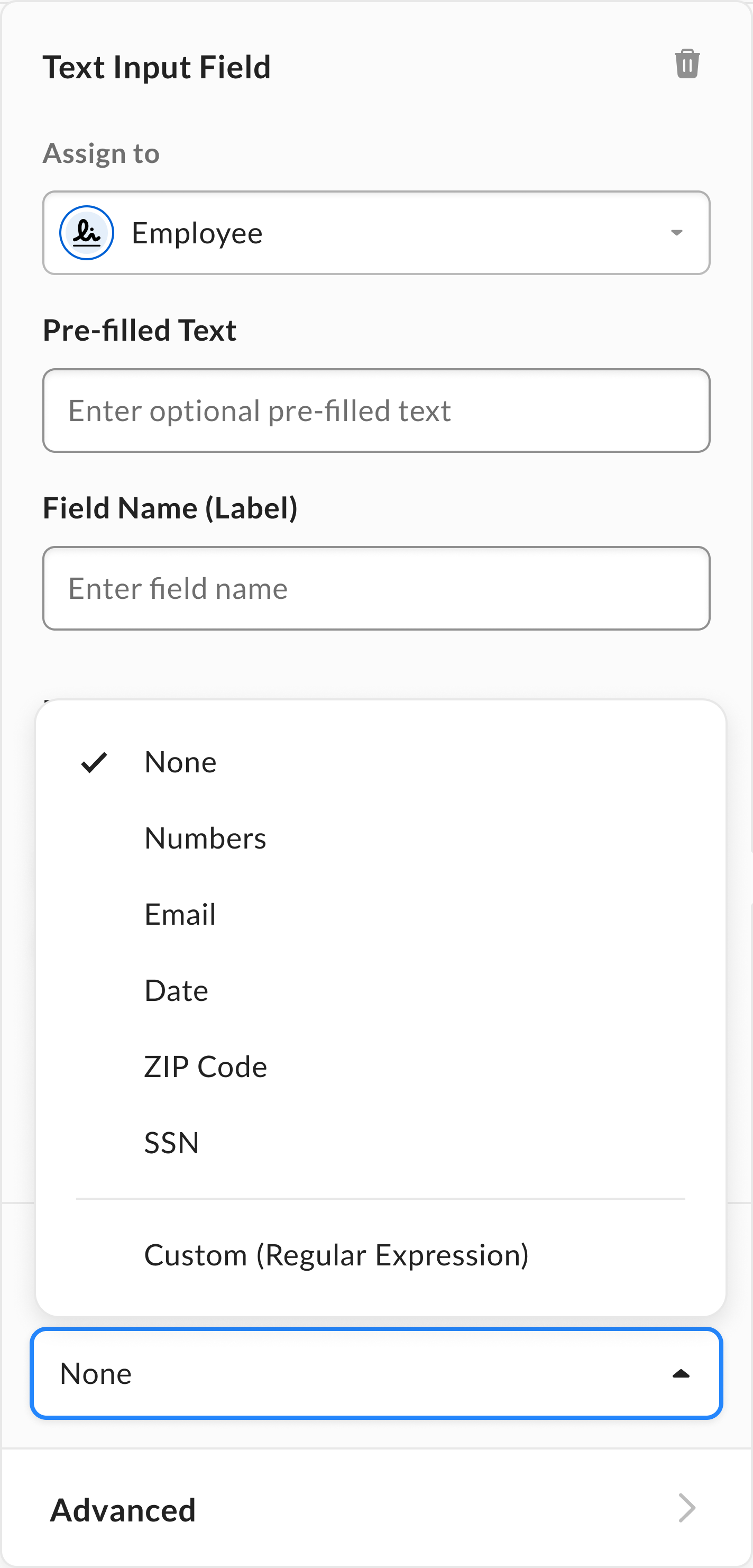Open the Assign to dropdown
This screenshot has width=753, height=1568.
(x=376, y=233)
